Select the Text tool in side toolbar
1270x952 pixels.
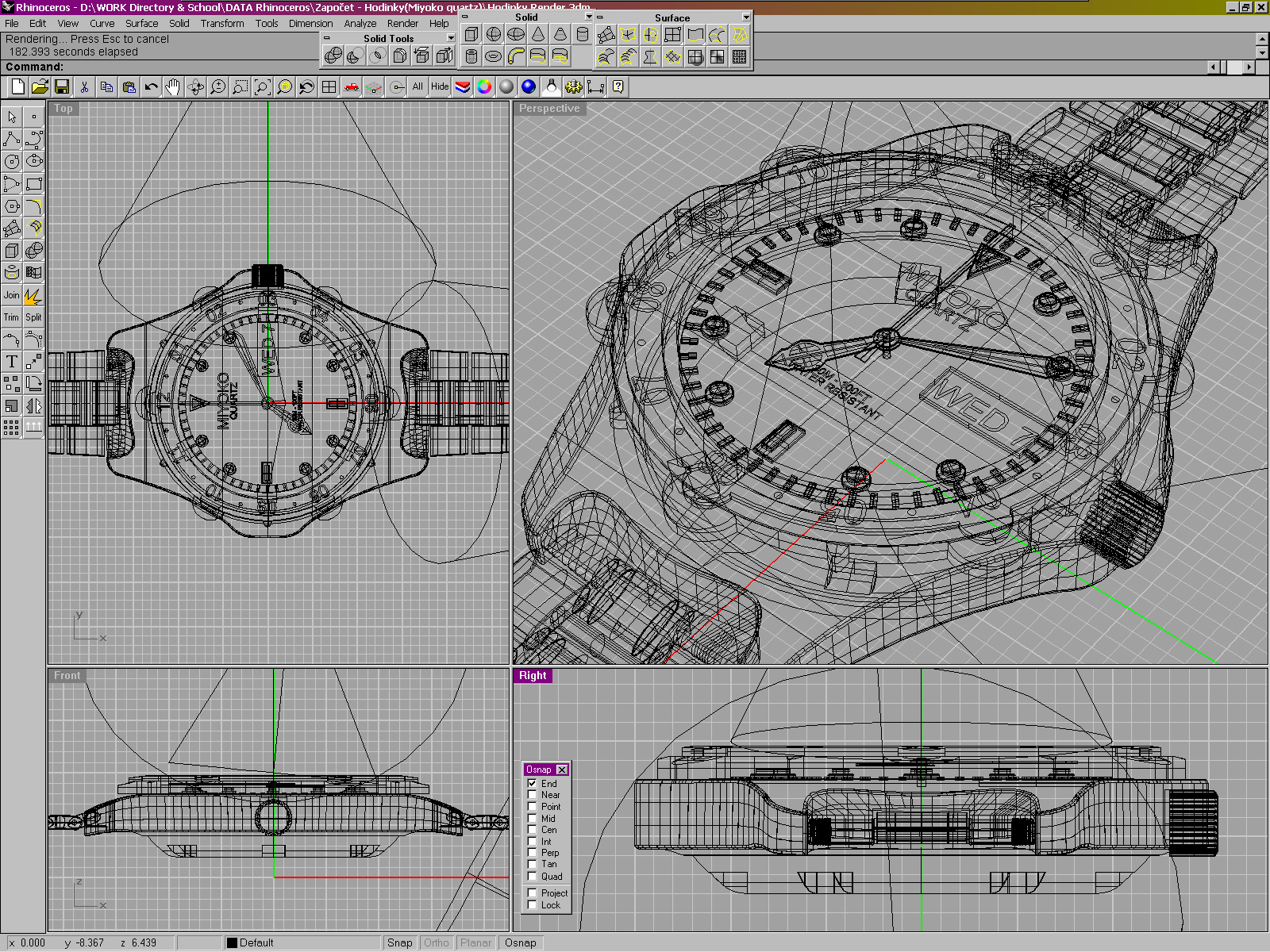pyautogui.click(x=11, y=362)
